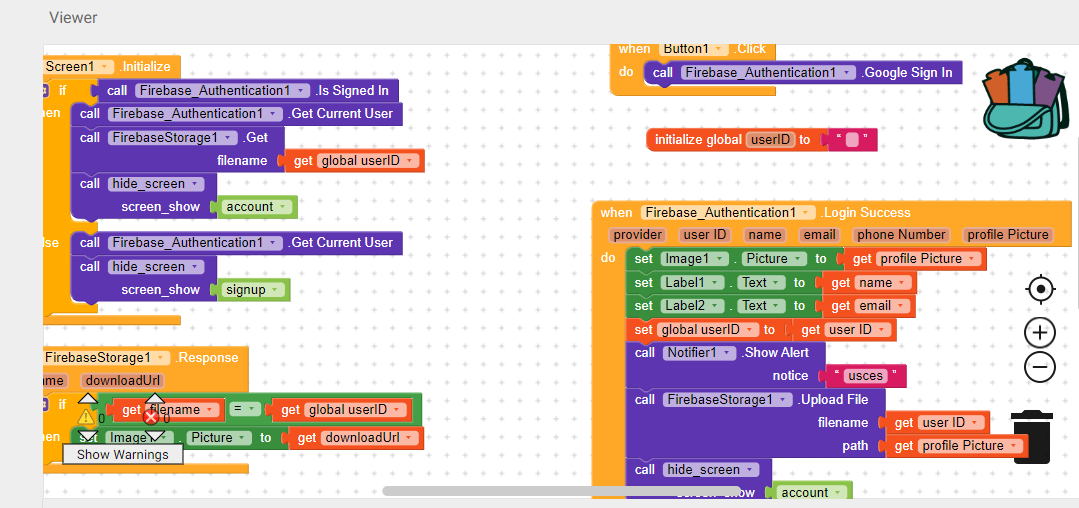Zoom out with the minus icon
1079x508 pixels.
1040,368
